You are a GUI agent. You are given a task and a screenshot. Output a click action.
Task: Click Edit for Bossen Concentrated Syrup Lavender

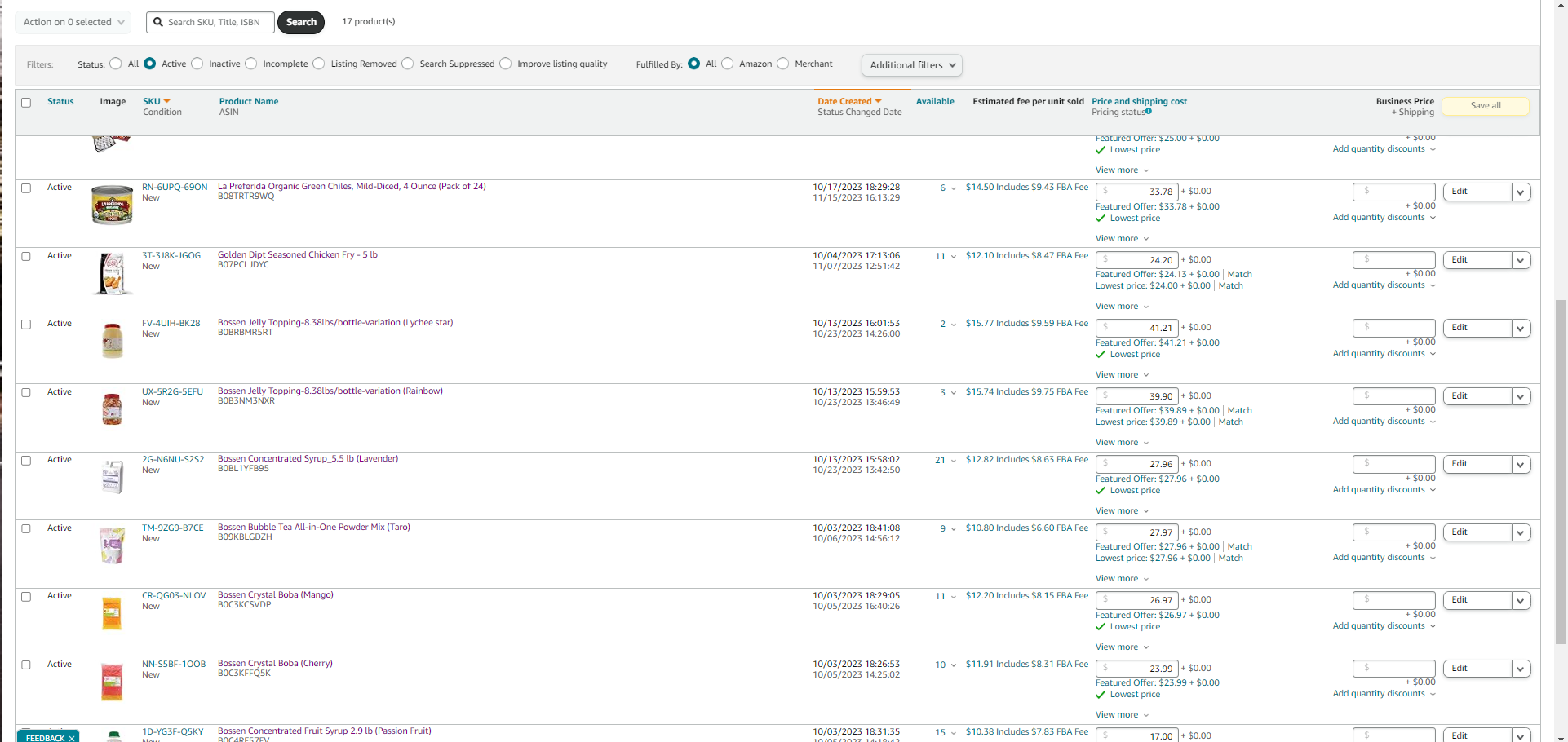point(1477,464)
